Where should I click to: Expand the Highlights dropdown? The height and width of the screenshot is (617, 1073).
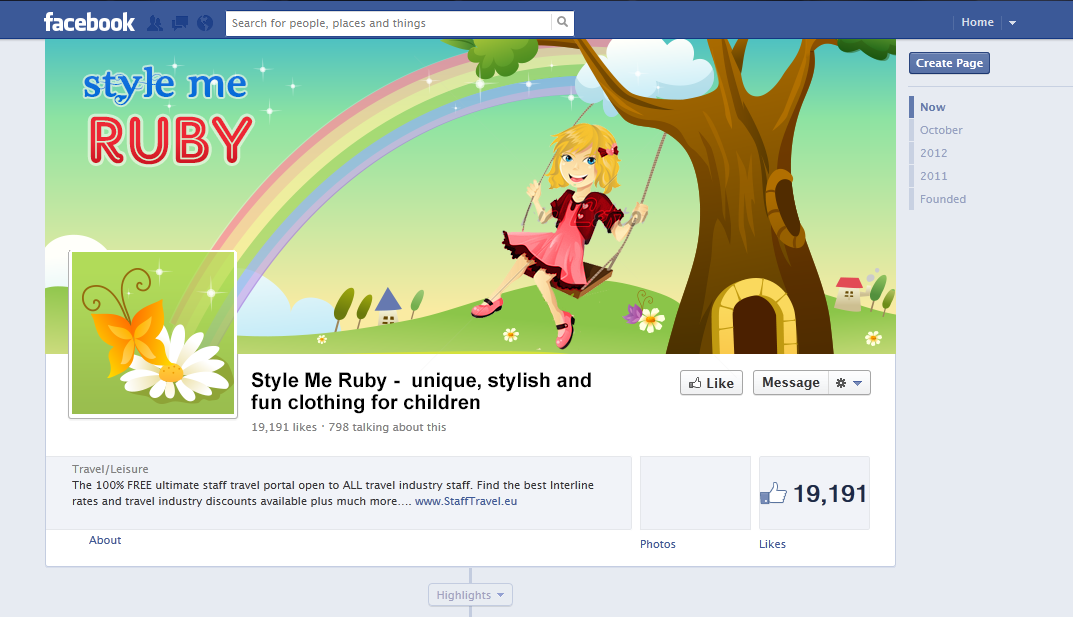coord(470,595)
